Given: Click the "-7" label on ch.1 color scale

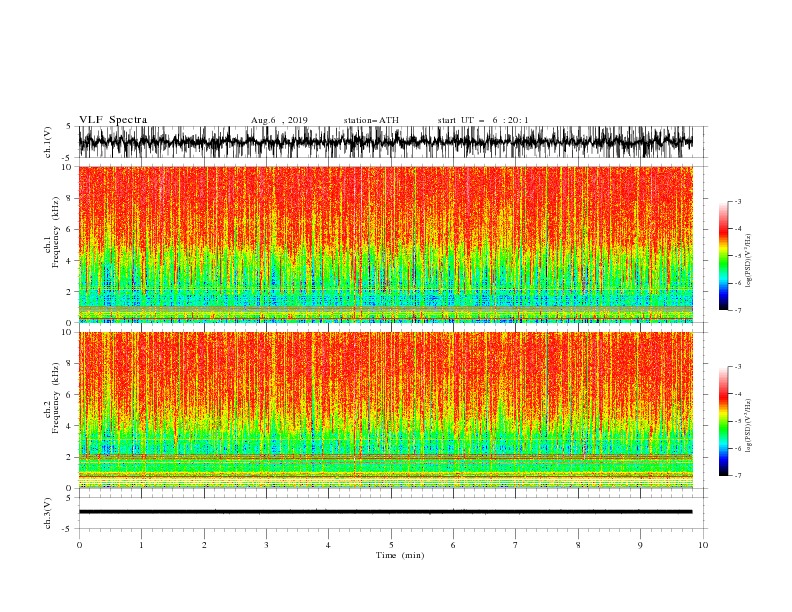Looking at the screenshot, I should 737,310.
